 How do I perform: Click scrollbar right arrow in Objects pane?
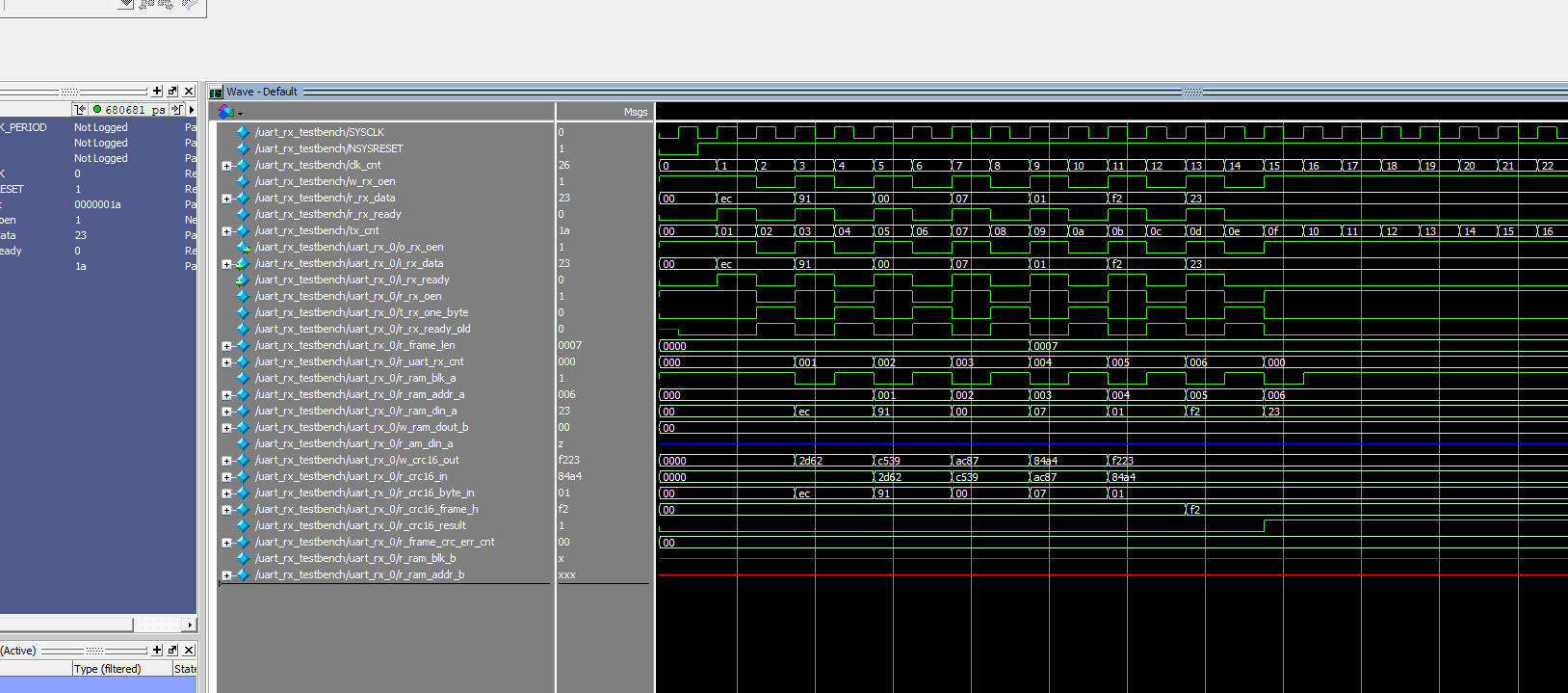pyautogui.click(x=190, y=625)
